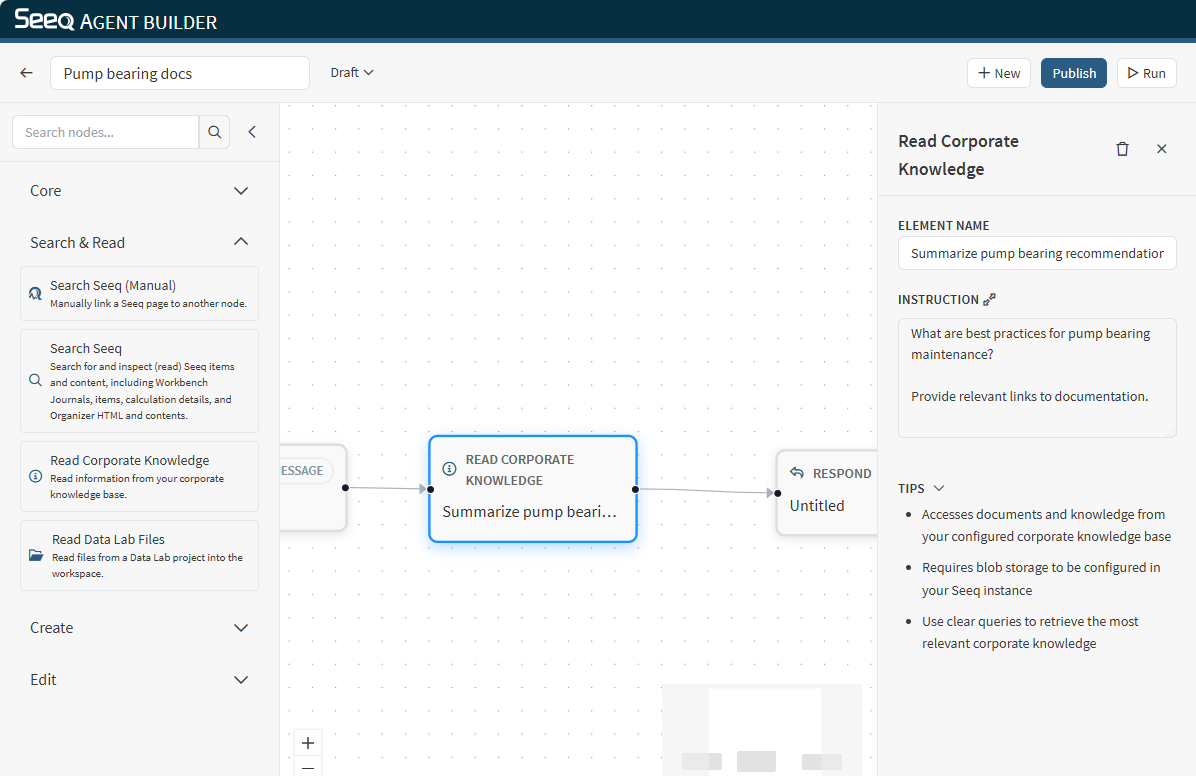Click info icon on Read Corporate Knowledge node
This screenshot has width=1196, height=776.
tap(450, 469)
